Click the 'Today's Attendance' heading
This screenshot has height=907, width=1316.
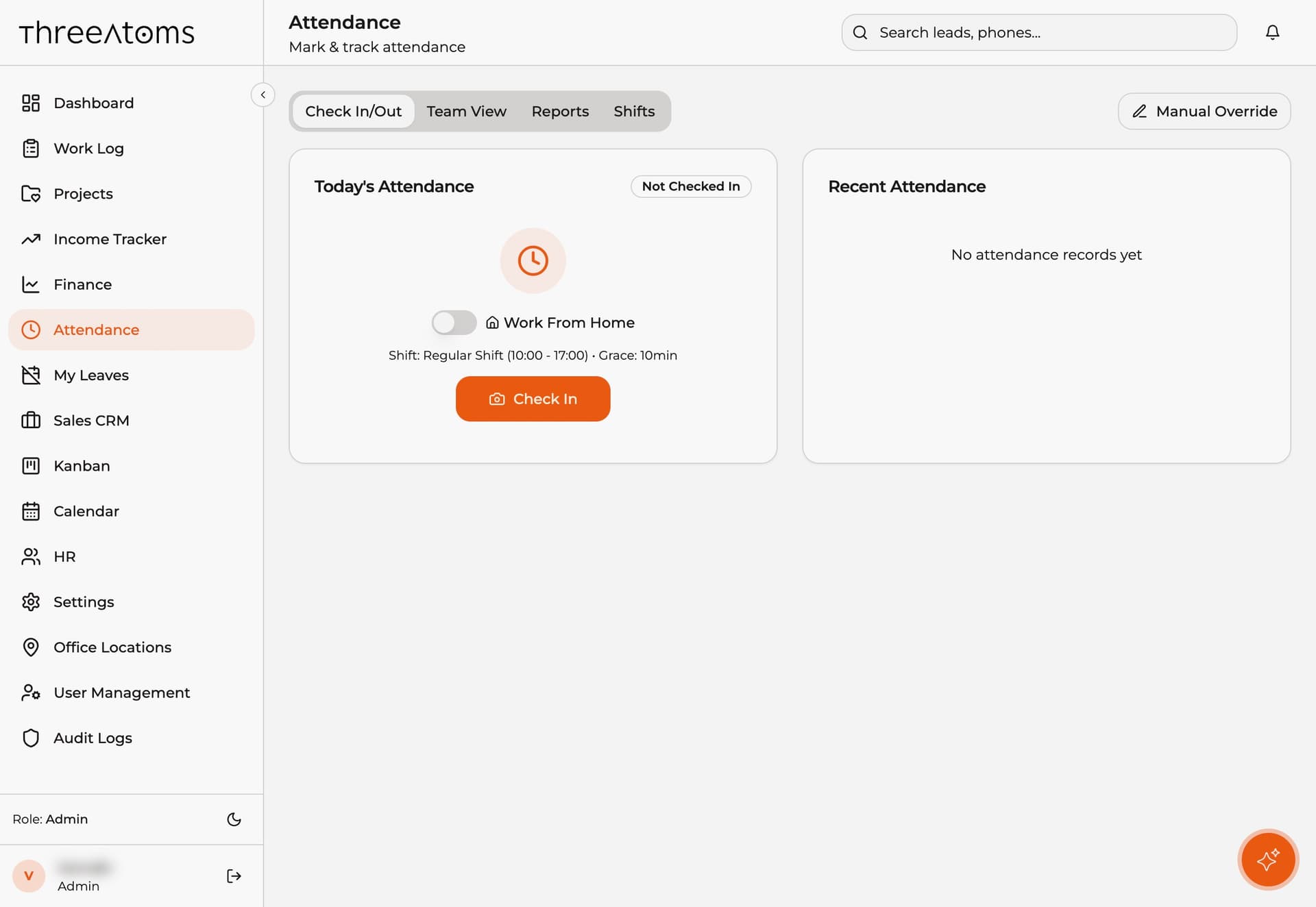point(394,186)
